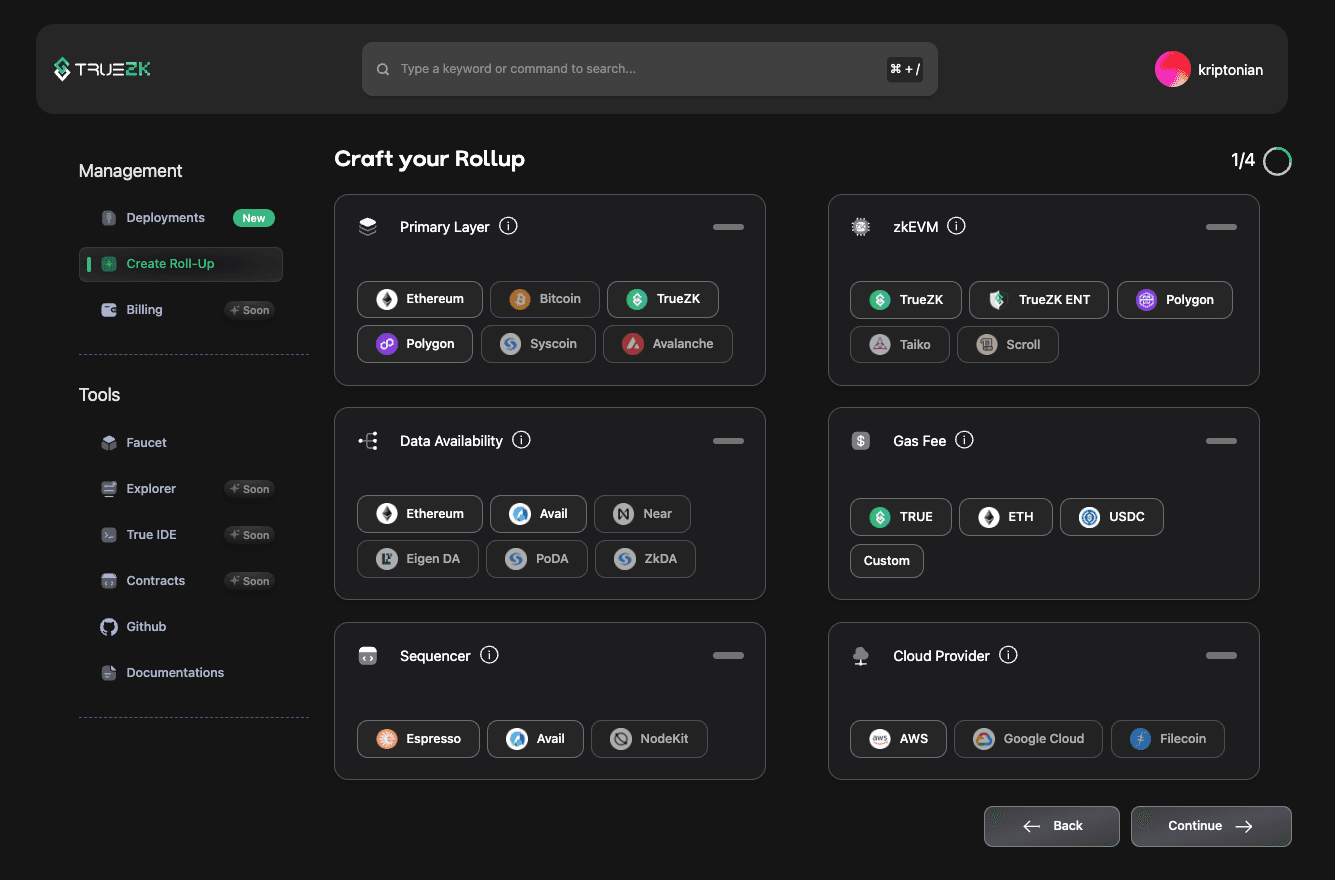Click the Deployments icon in sidebar
The height and width of the screenshot is (880, 1335).
pyautogui.click(x=109, y=218)
